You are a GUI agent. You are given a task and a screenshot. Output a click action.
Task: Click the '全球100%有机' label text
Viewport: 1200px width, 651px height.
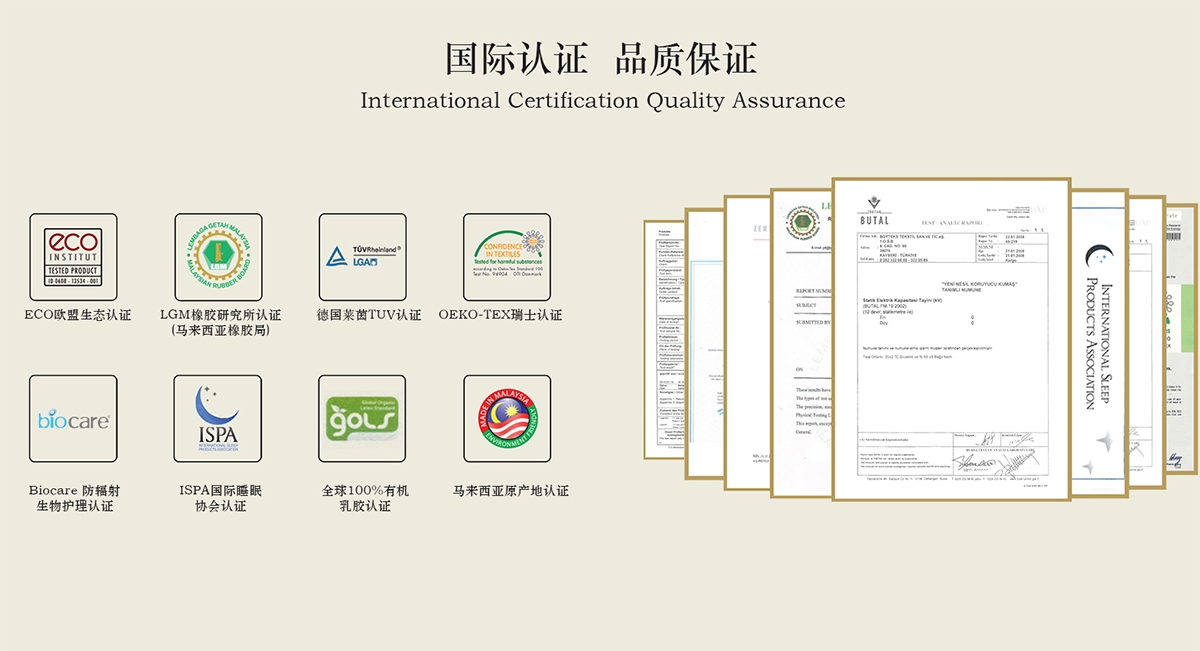(365, 491)
